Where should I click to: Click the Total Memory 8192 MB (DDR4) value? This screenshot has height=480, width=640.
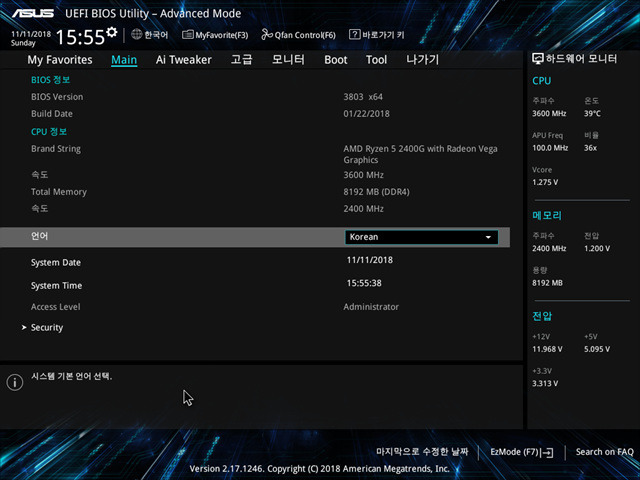(x=376, y=192)
